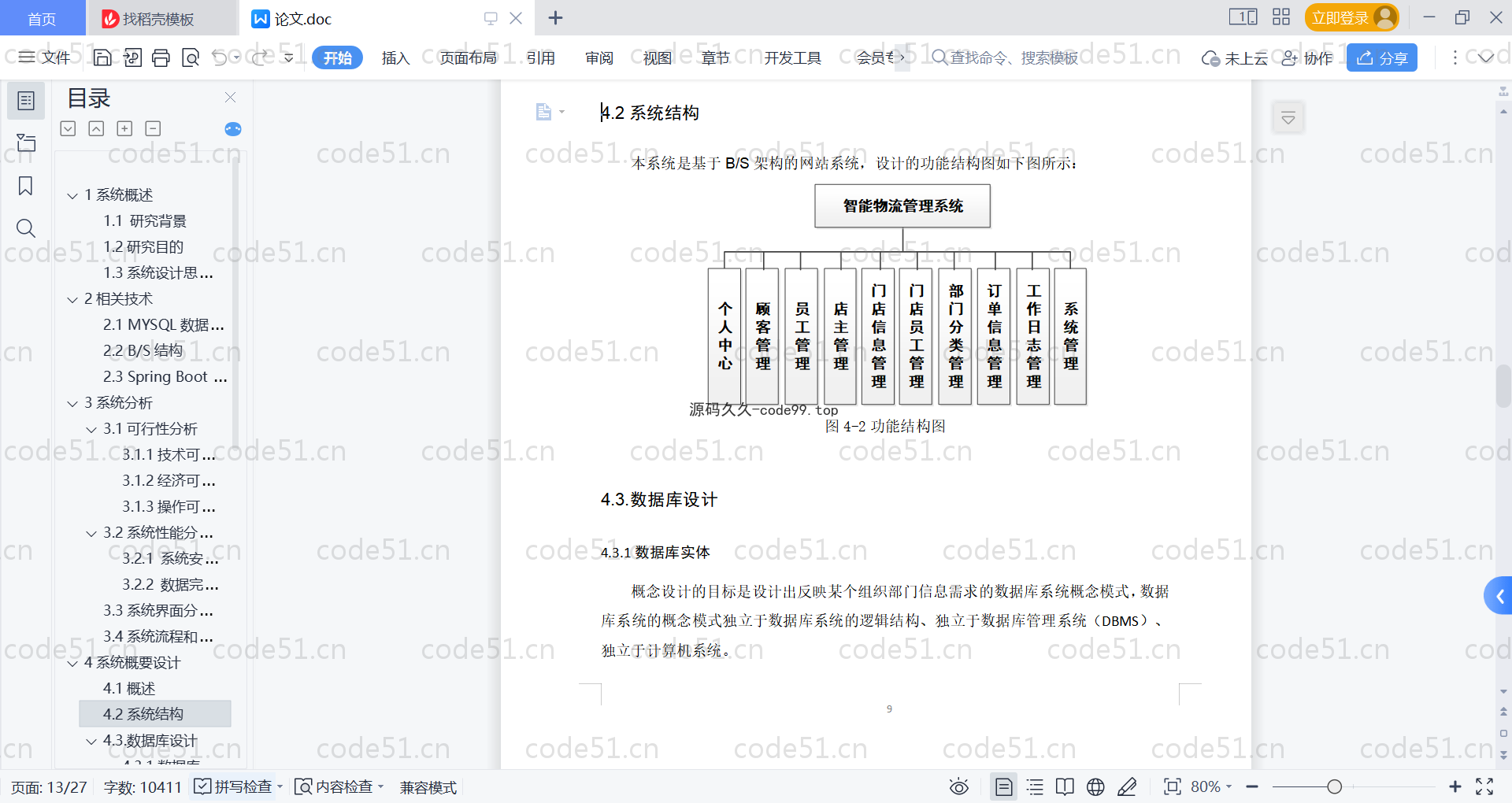Viewport: 1512px width, 803px height.
Task: Collapse the 3.1 可行性分析 outline node
Action: pos(91,429)
